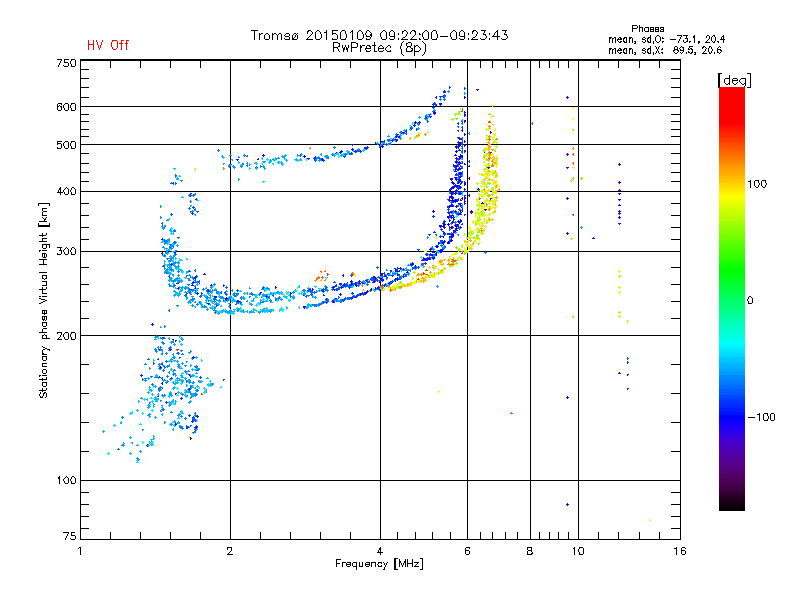Select the "mean, sd,X: 89.5, 20.6" line

point(665,50)
